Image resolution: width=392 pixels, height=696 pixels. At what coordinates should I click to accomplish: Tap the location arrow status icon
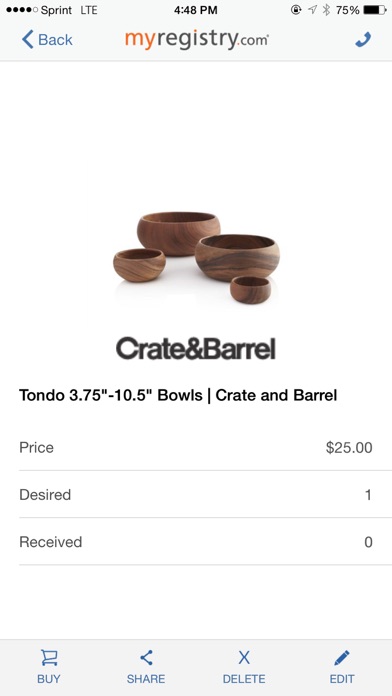point(313,10)
